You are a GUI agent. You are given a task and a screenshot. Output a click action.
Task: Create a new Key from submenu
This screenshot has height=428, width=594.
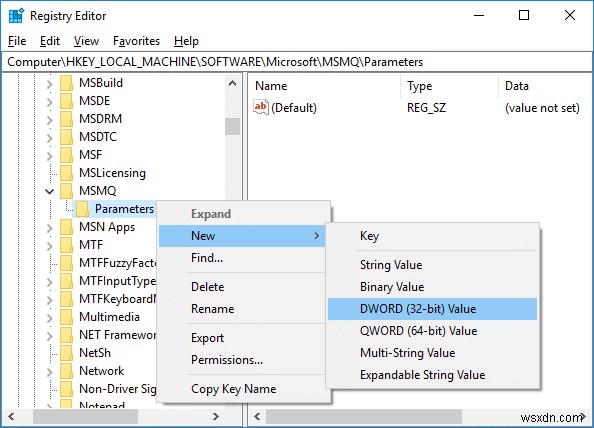coord(432,236)
